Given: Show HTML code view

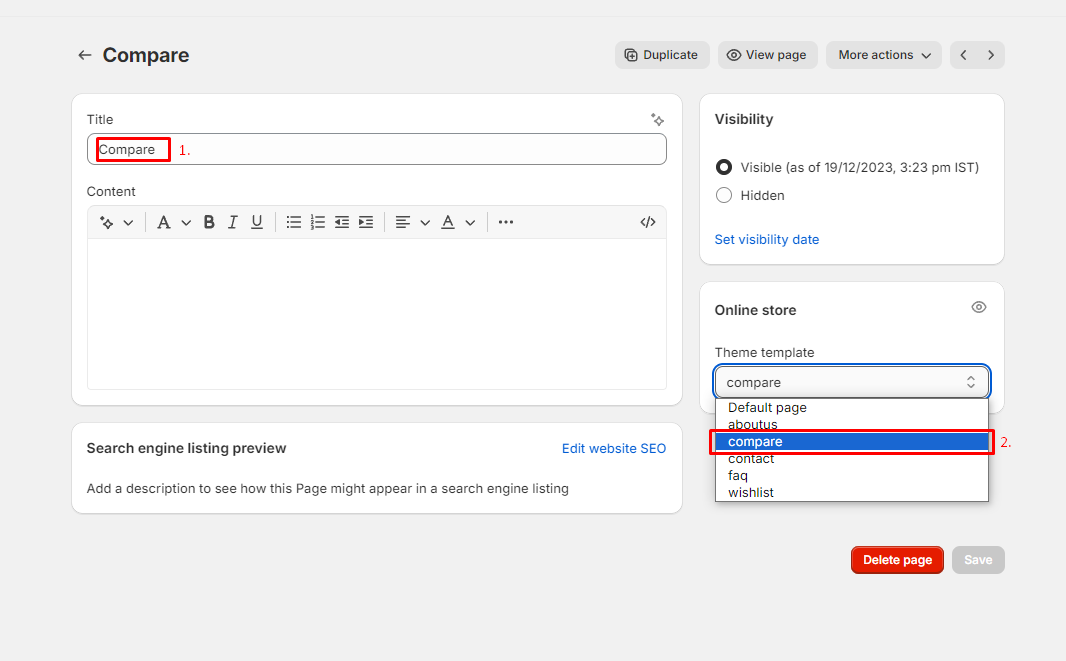Looking at the screenshot, I should (648, 222).
